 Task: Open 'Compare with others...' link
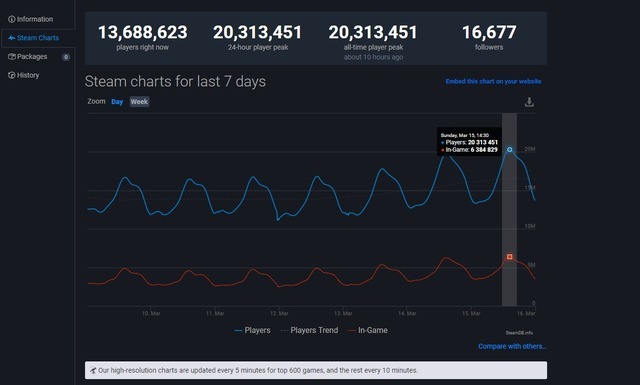(x=512, y=346)
